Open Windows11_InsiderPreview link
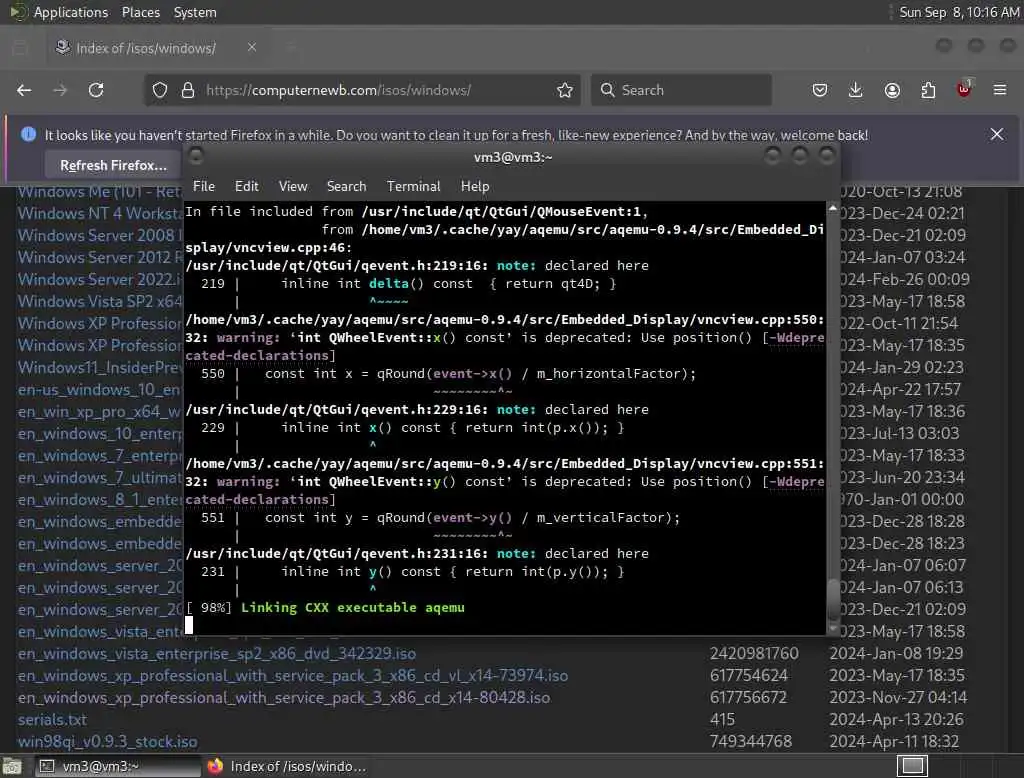 100,367
